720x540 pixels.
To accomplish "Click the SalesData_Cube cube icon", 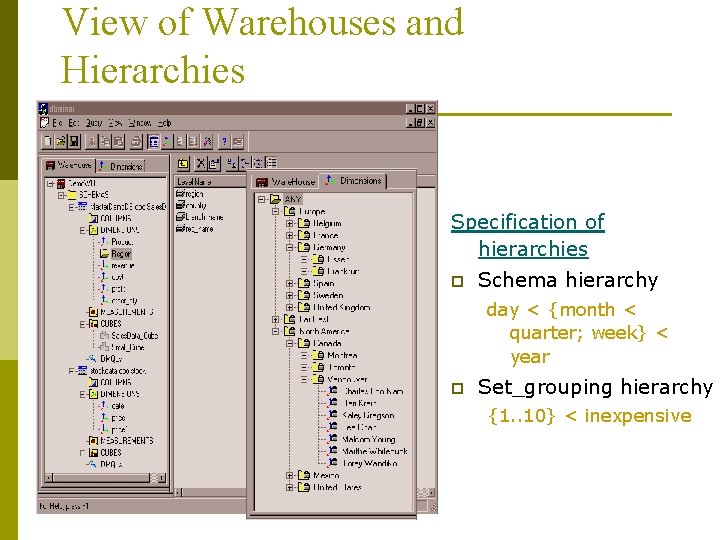I will pos(104,336).
